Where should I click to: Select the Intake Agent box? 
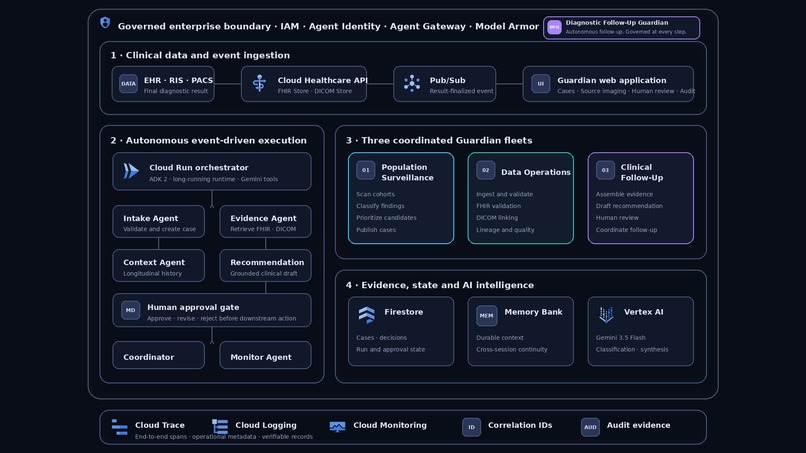[158, 222]
